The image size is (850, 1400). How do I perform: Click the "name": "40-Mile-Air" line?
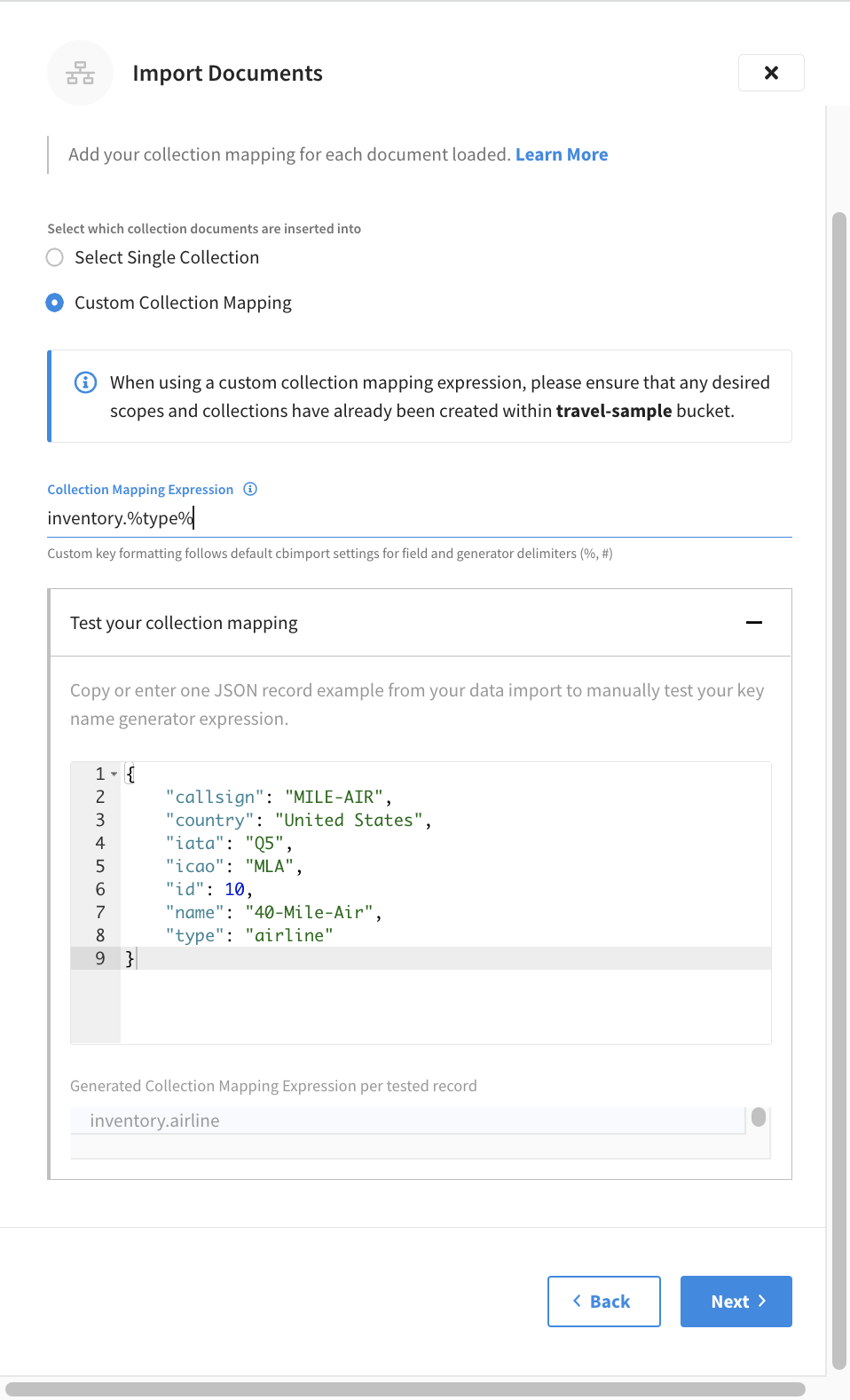445,912
